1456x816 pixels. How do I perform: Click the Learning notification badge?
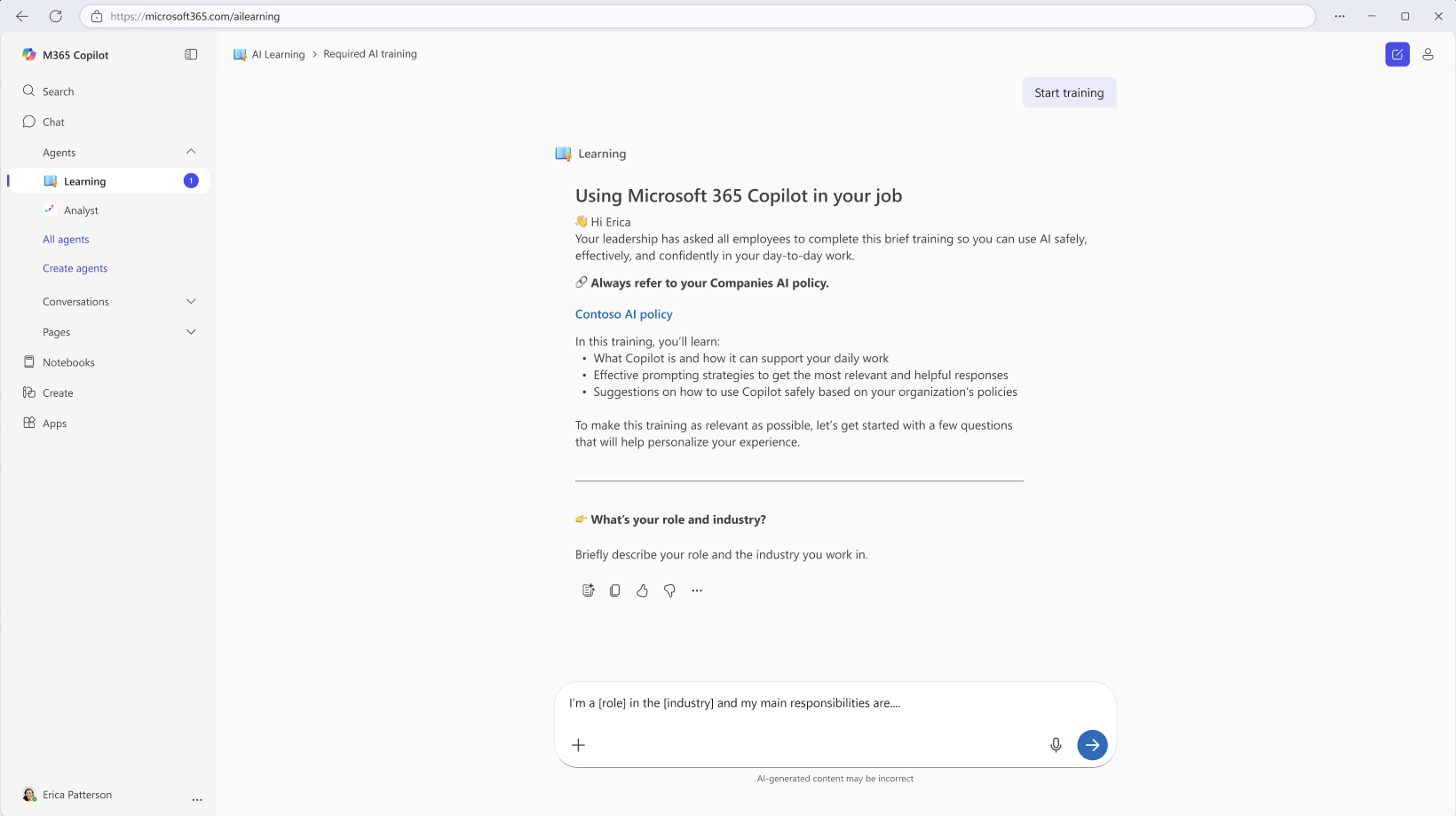tap(191, 181)
